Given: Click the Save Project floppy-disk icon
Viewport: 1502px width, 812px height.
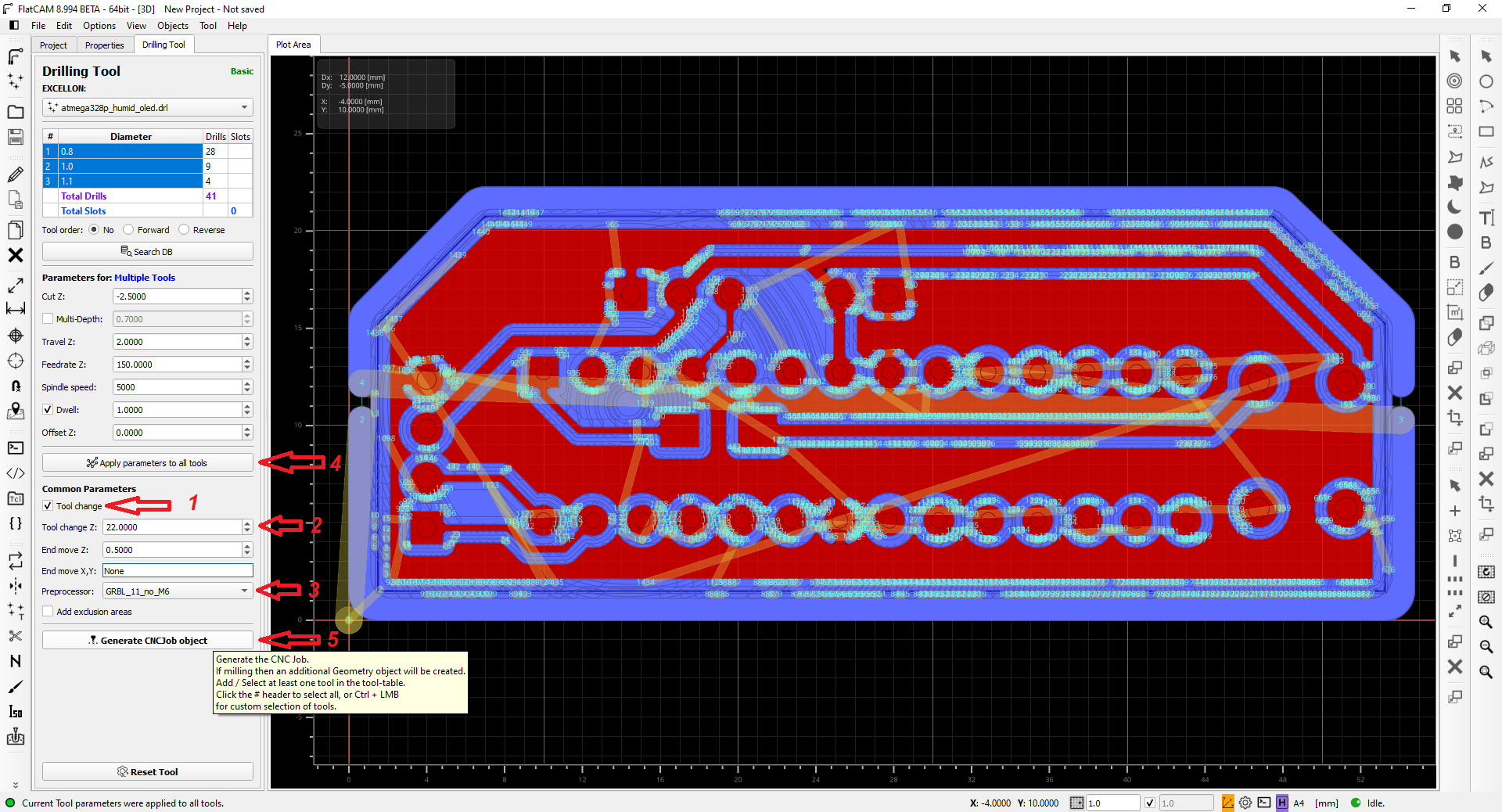Looking at the screenshot, I should pos(15,137).
